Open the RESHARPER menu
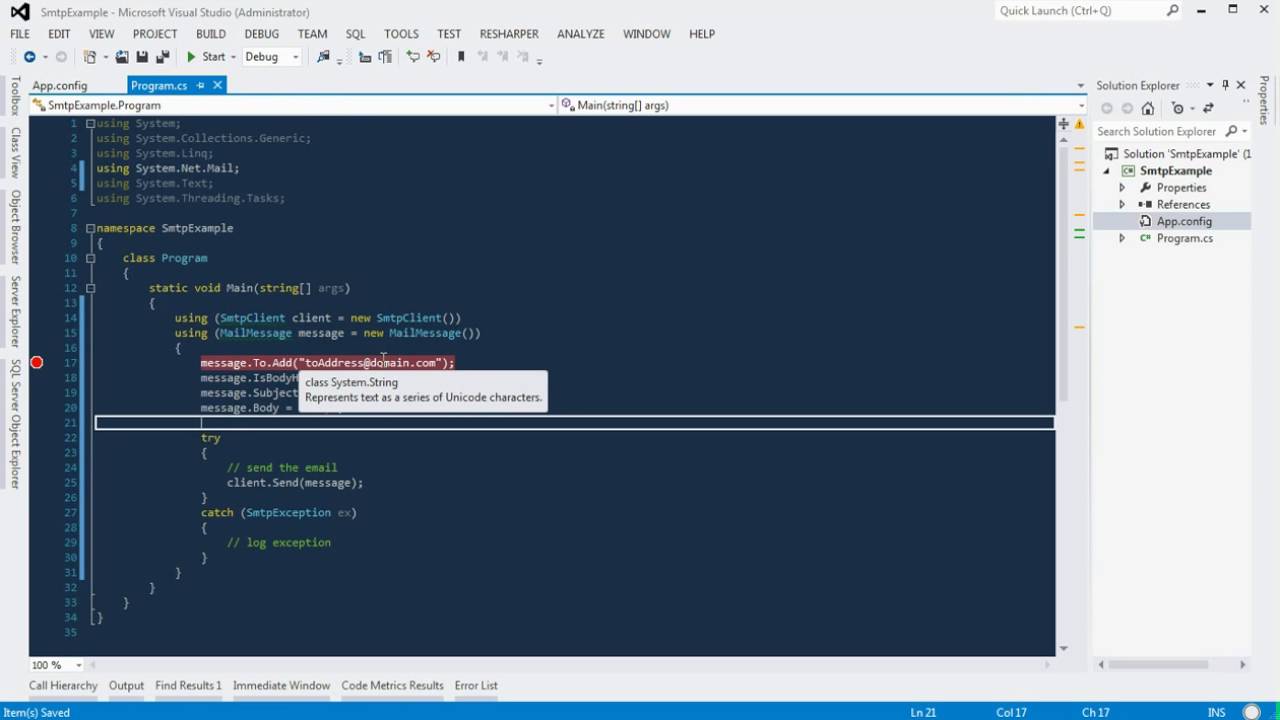 click(509, 33)
